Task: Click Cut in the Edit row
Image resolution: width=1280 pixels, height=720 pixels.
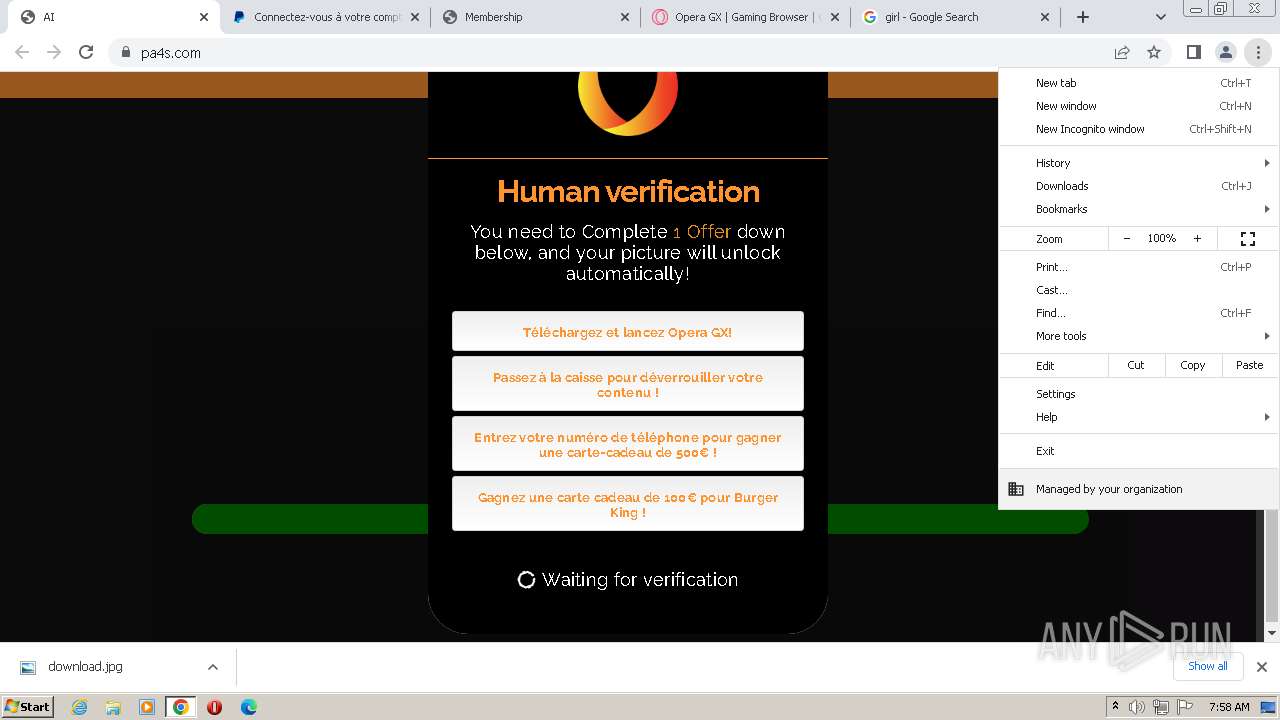Action: tap(1136, 365)
